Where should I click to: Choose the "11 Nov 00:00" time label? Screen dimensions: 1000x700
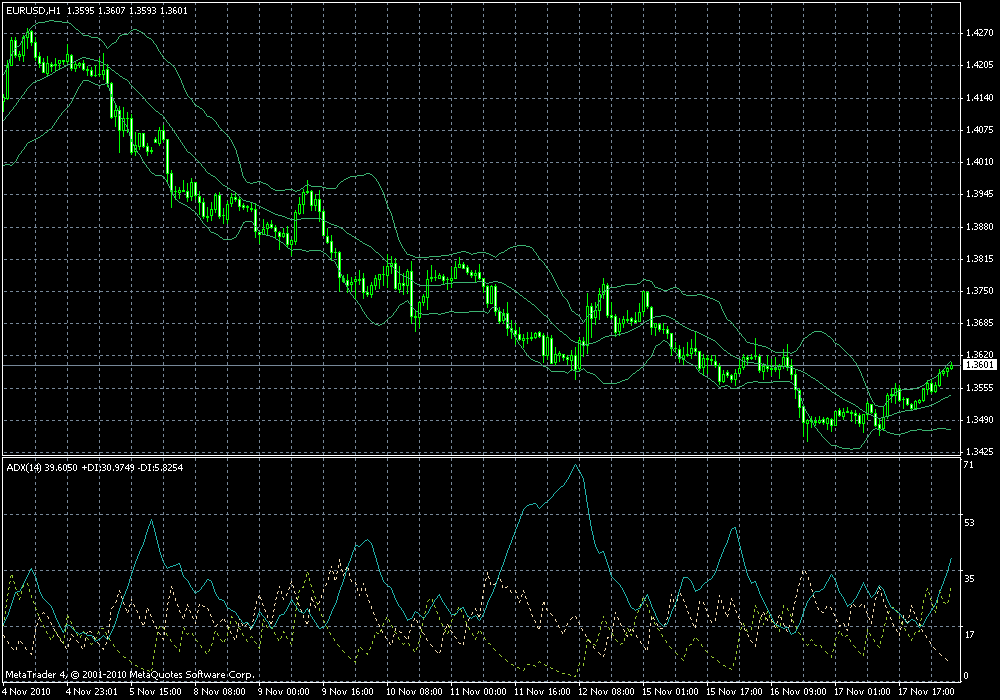click(478, 692)
